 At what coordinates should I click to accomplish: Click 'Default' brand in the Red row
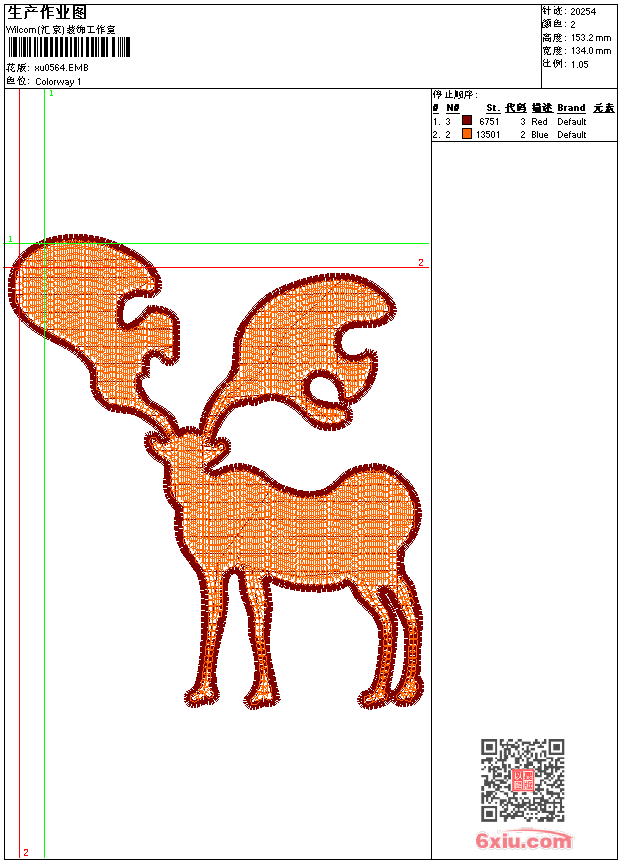coord(572,122)
